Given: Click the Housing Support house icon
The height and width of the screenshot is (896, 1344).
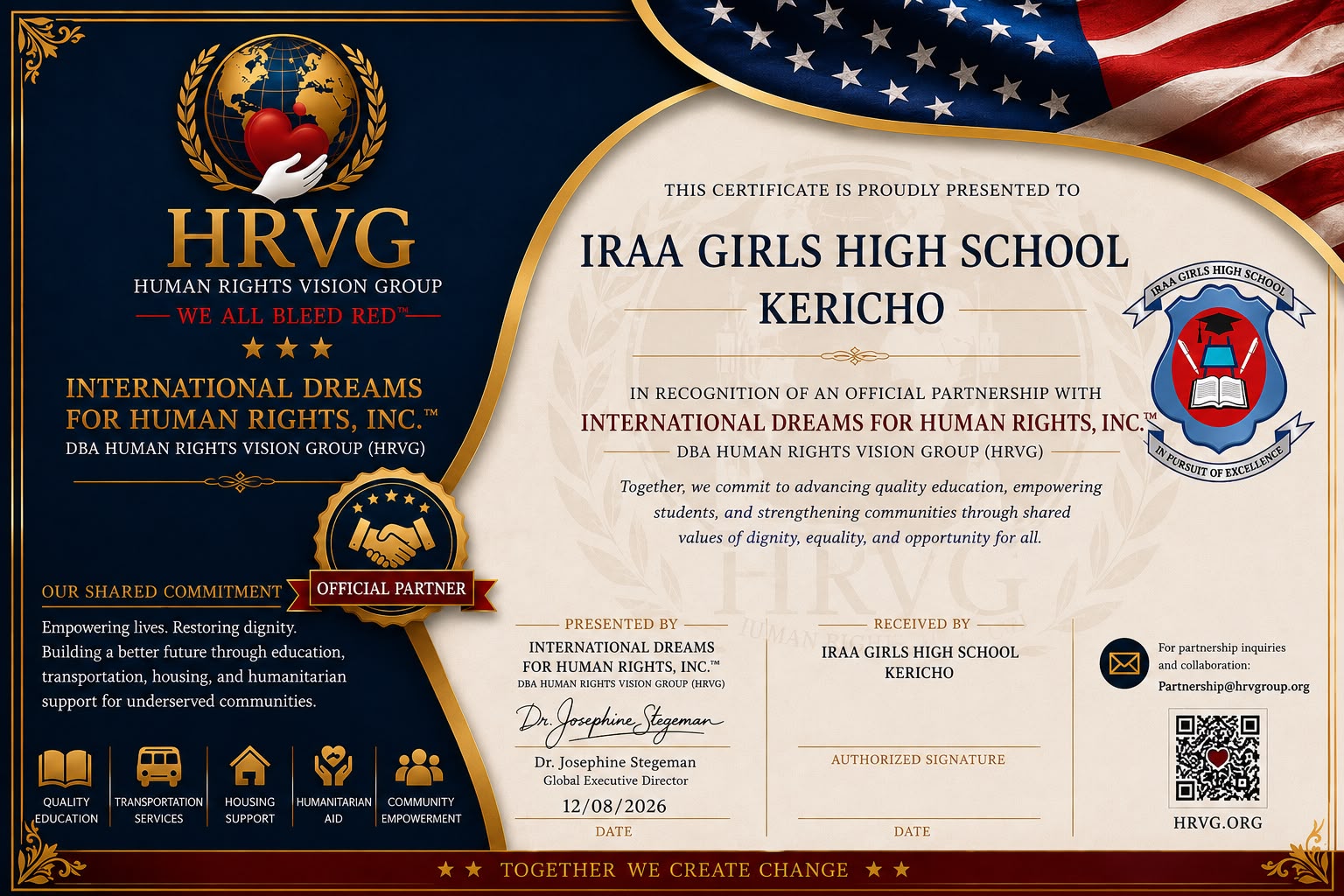Looking at the screenshot, I should 249,766.
